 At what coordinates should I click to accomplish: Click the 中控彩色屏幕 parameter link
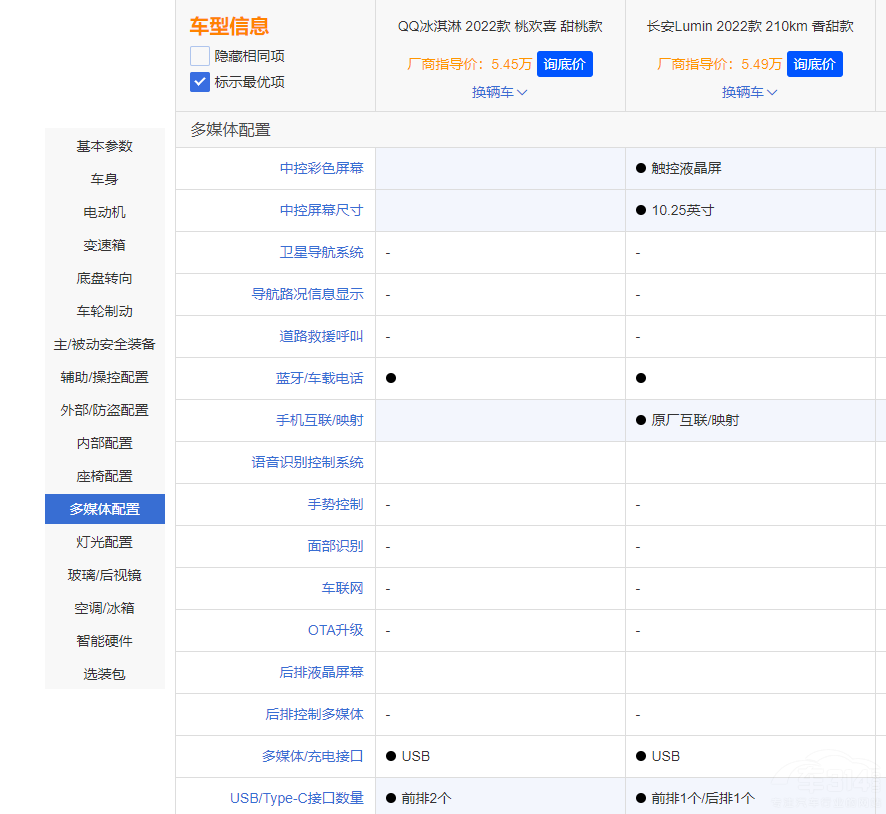click(x=321, y=168)
